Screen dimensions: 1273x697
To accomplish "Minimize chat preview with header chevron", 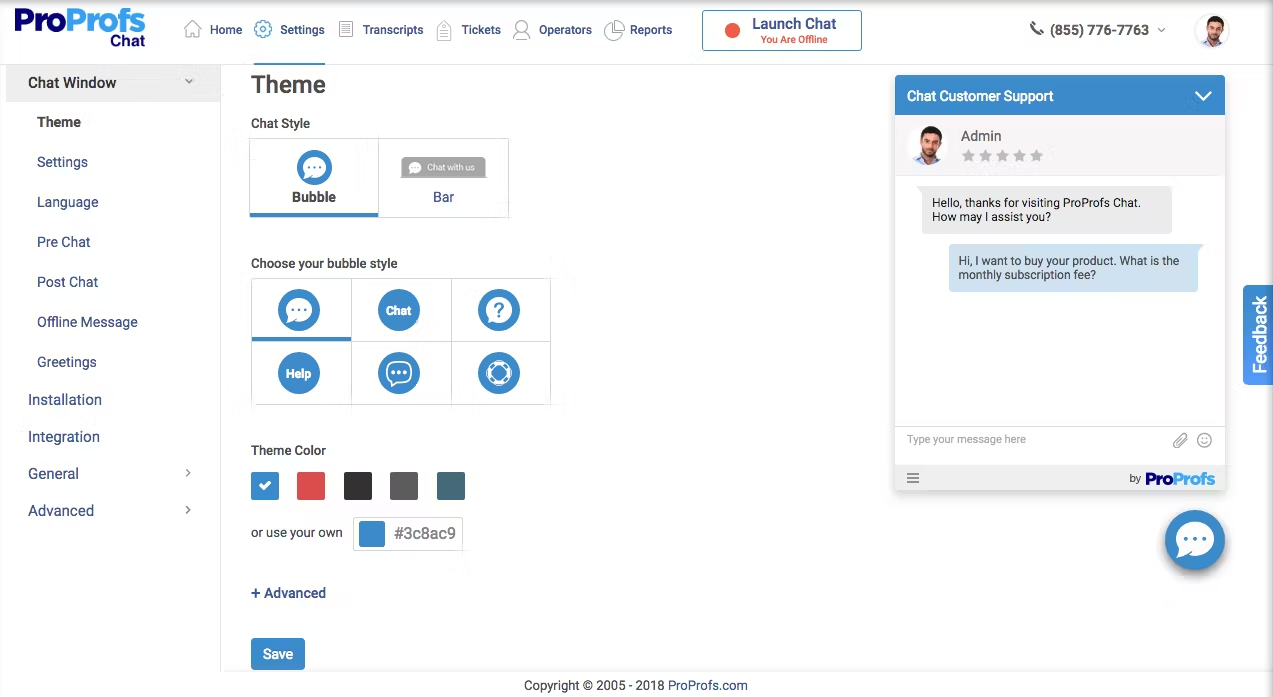I will coord(1203,96).
